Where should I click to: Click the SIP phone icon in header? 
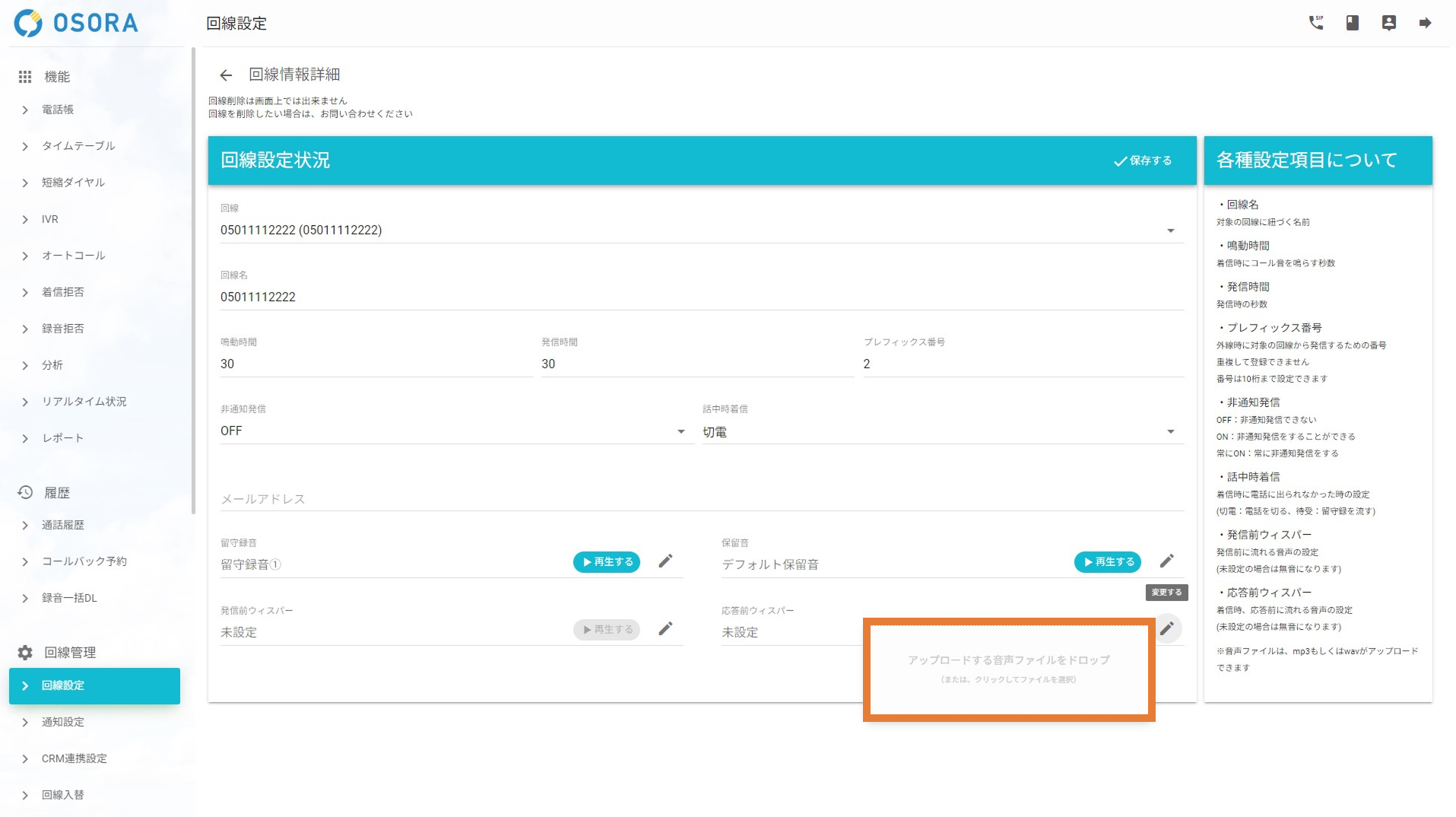(1315, 23)
